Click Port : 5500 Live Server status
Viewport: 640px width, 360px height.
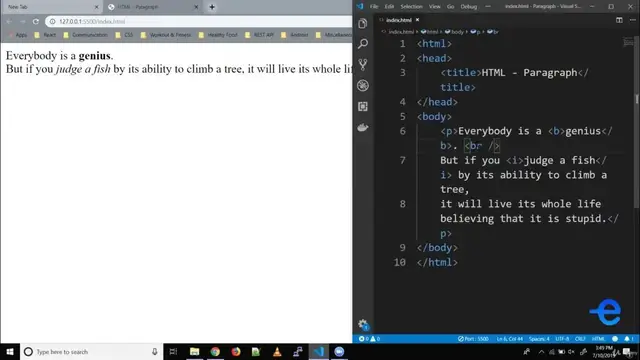473,339
